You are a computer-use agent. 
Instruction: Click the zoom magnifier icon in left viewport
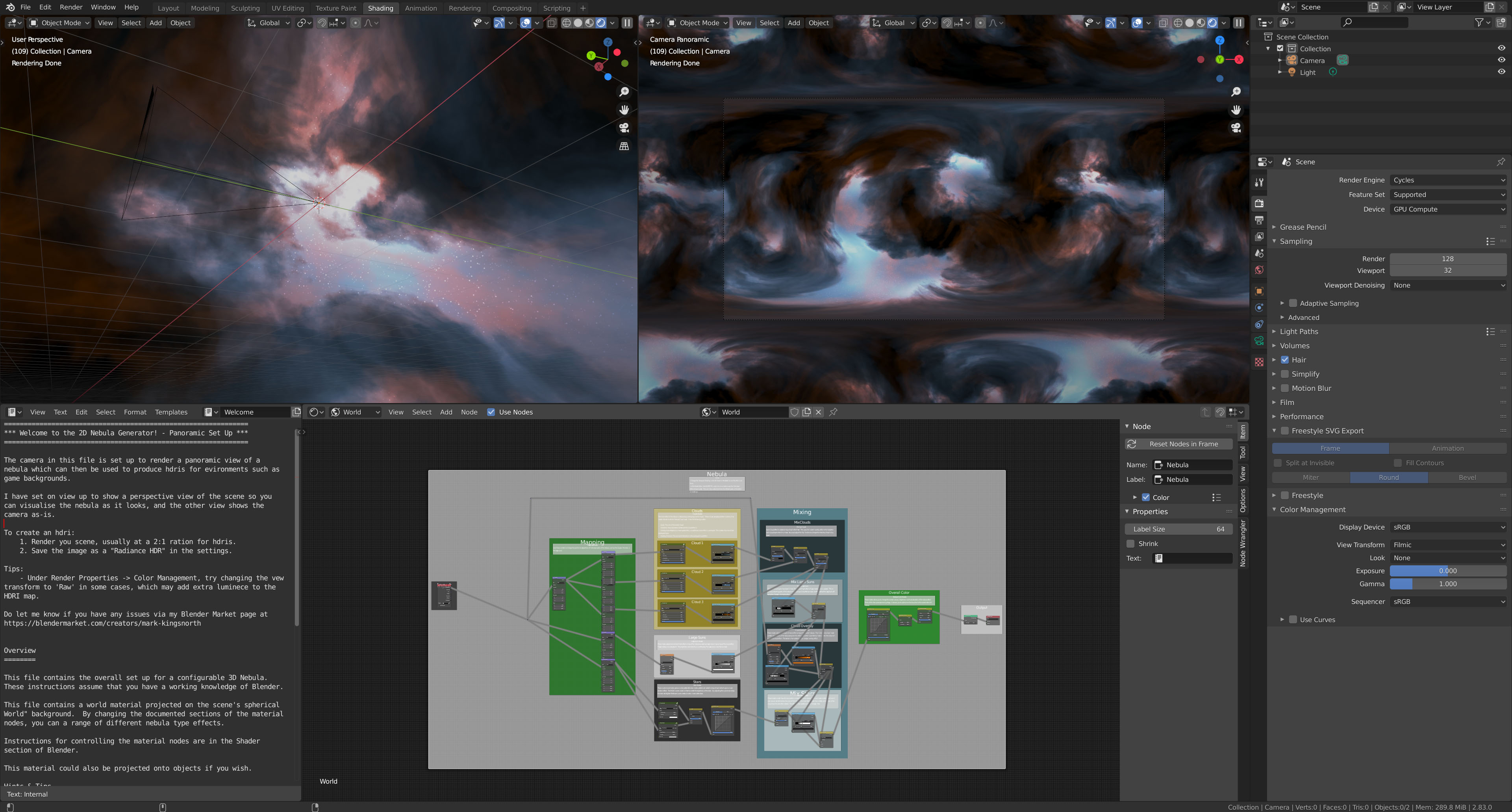624,92
